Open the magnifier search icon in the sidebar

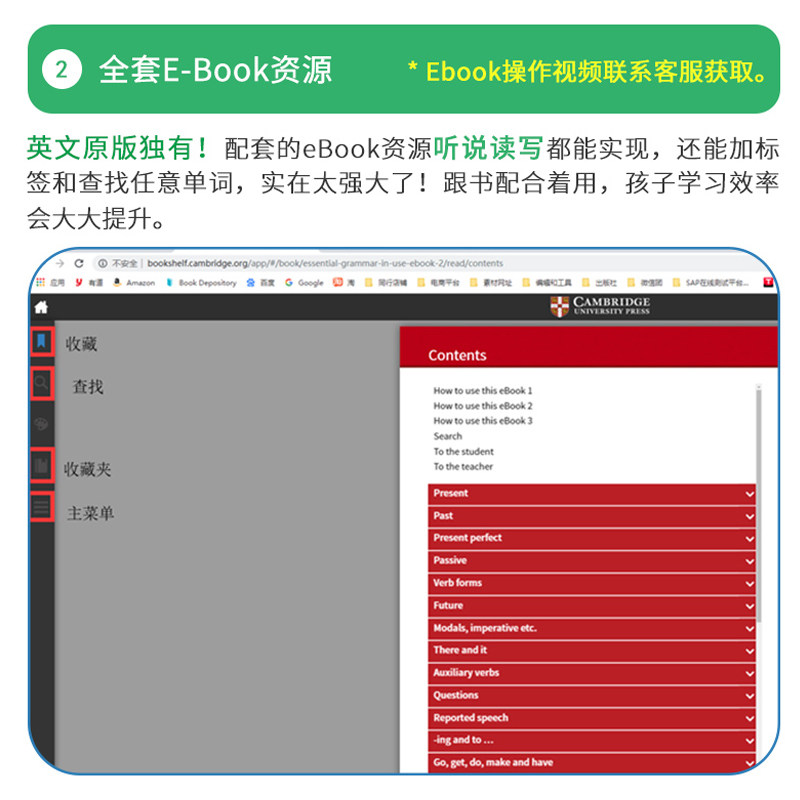click(41, 382)
